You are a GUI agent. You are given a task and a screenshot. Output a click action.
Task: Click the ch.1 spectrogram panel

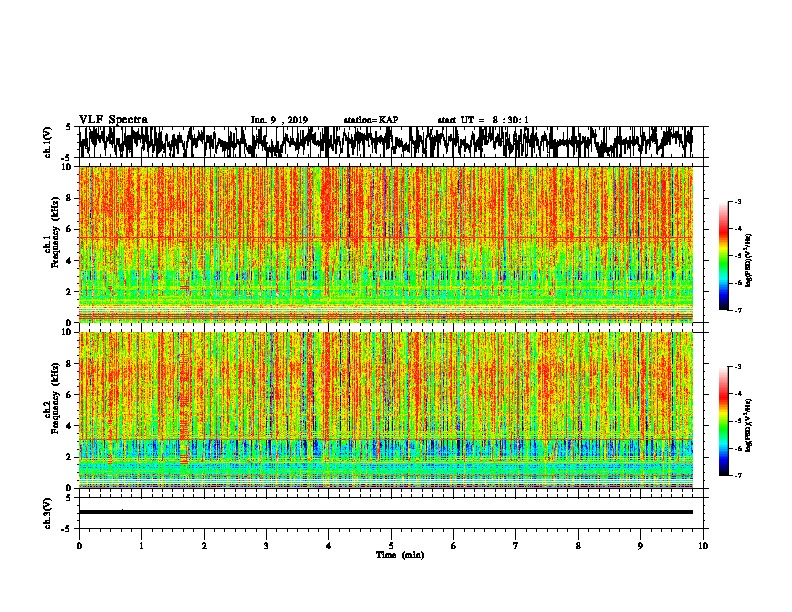coord(386,244)
